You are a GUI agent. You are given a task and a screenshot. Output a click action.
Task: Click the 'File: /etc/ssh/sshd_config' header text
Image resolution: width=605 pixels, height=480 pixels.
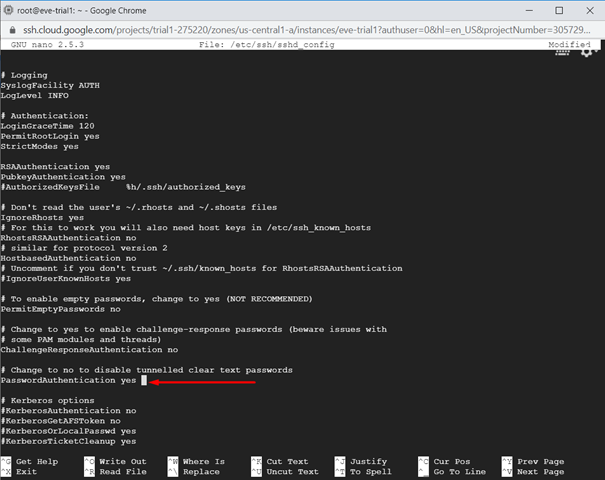pyautogui.click(x=267, y=45)
